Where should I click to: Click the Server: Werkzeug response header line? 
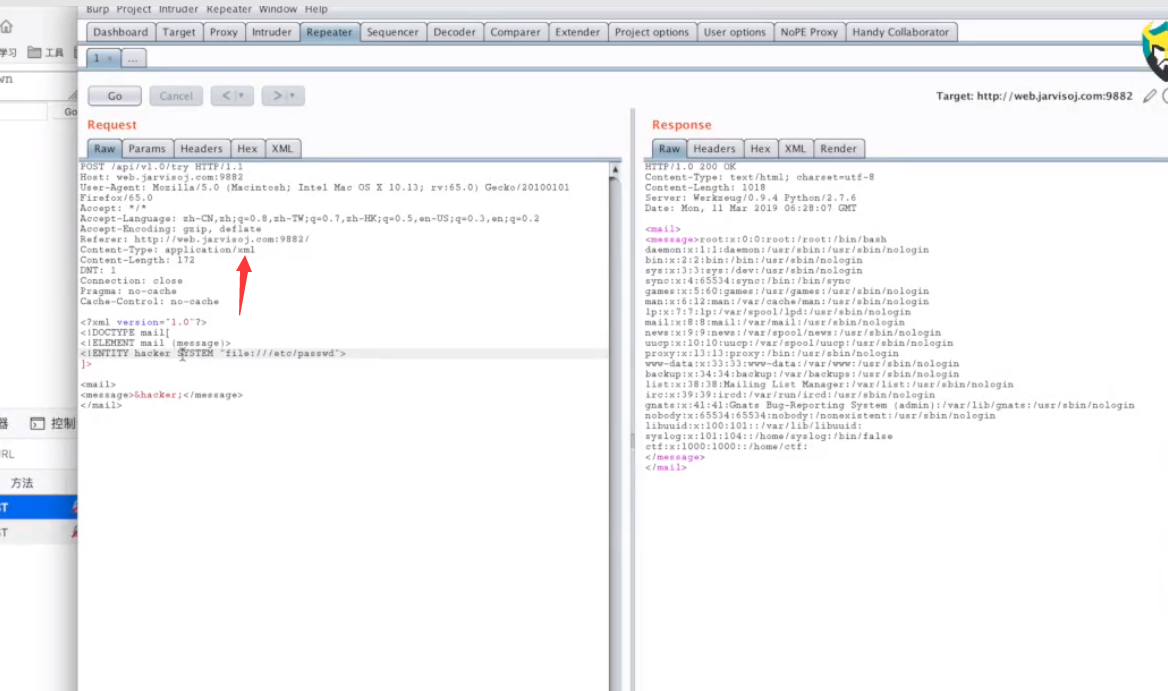pyautogui.click(x=750, y=198)
